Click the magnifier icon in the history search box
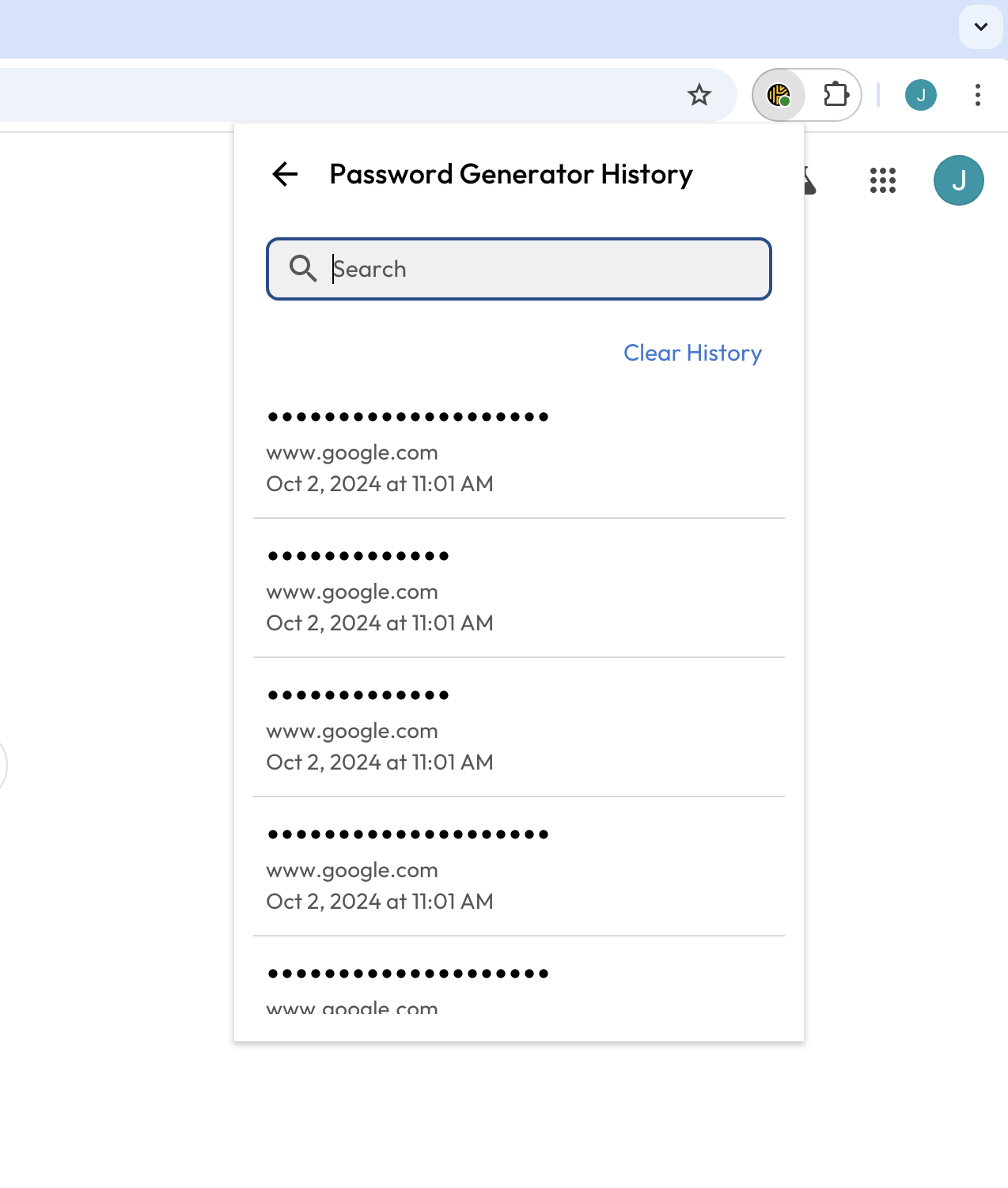 tap(302, 269)
